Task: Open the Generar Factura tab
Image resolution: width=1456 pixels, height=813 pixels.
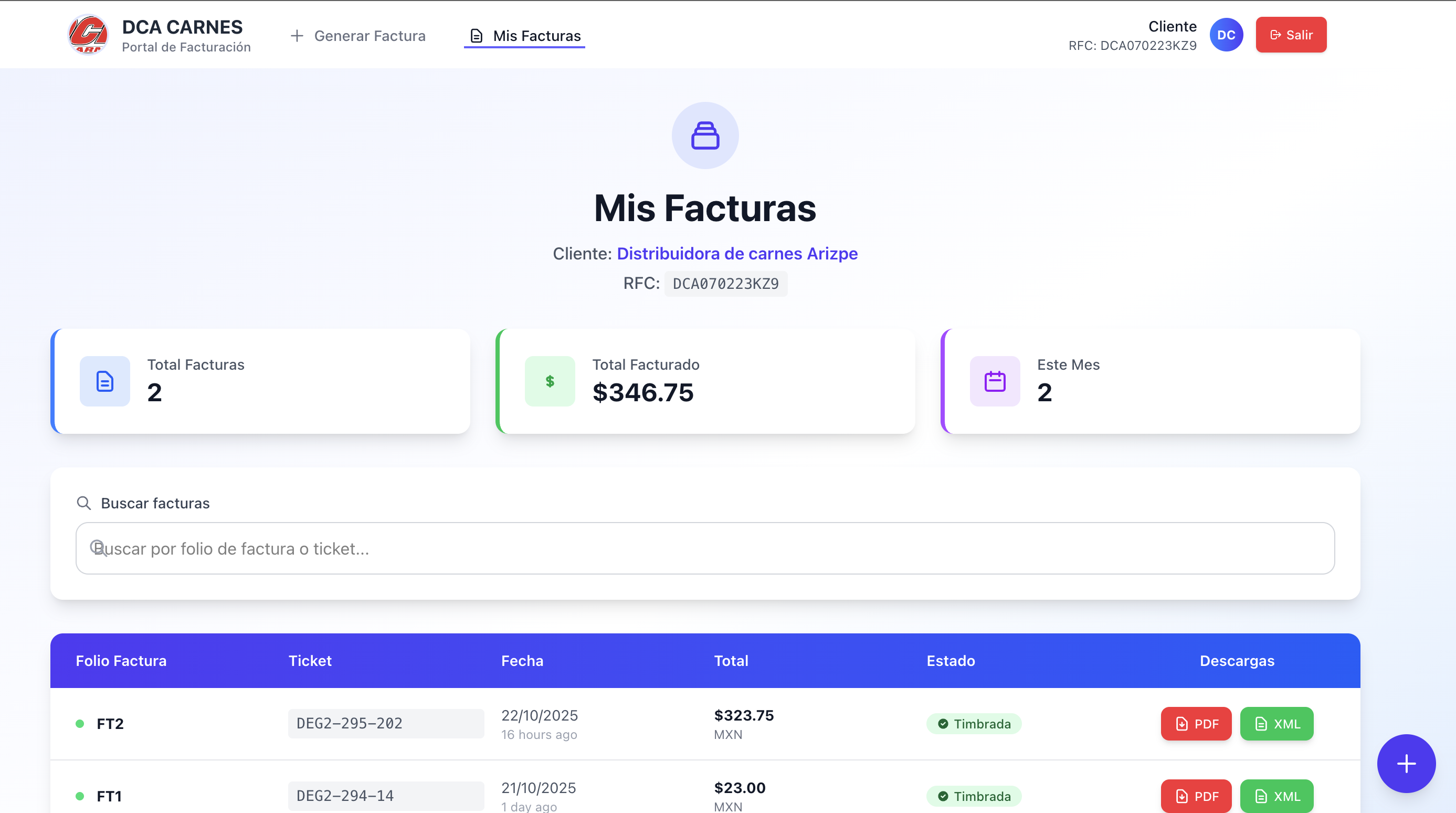Action: point(358,36)
